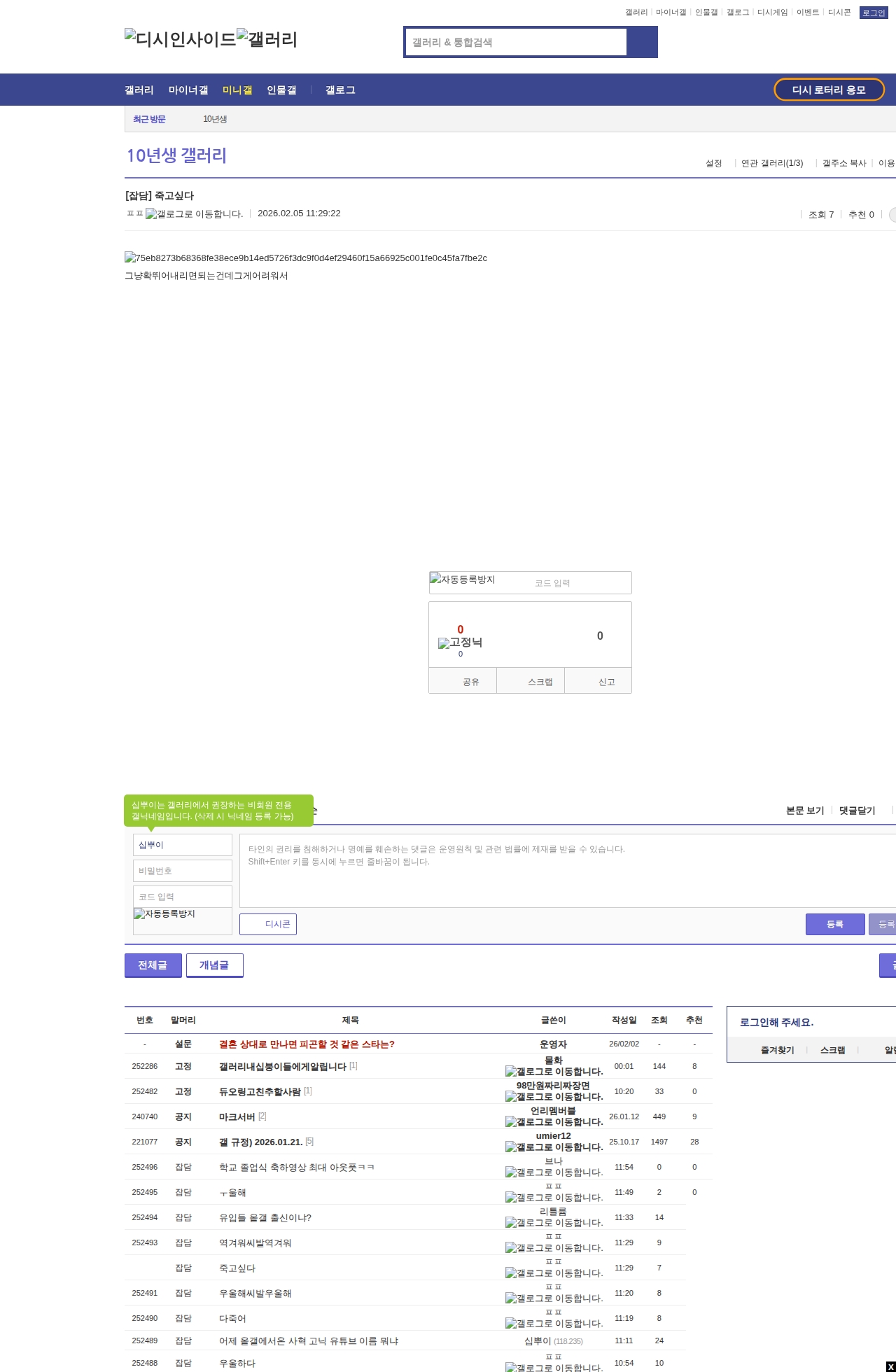Open 마이너갤 in the blue navigation bar
The height and width of the screenshot is (1372, 896).
(188, 90)
